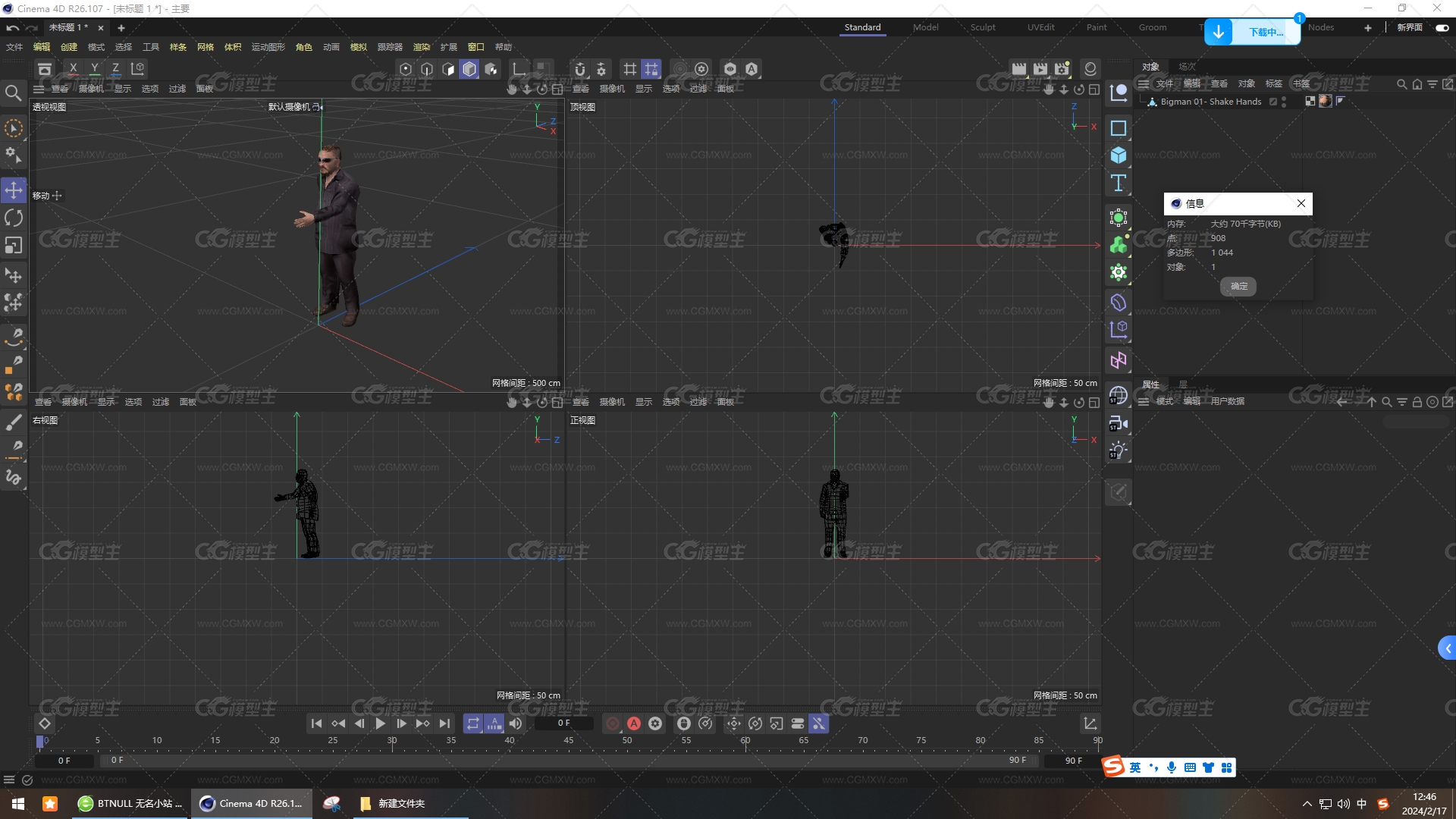Click object manager home icon
The height and width of the screenshot is (819, 1456).
pos(1417,84)
